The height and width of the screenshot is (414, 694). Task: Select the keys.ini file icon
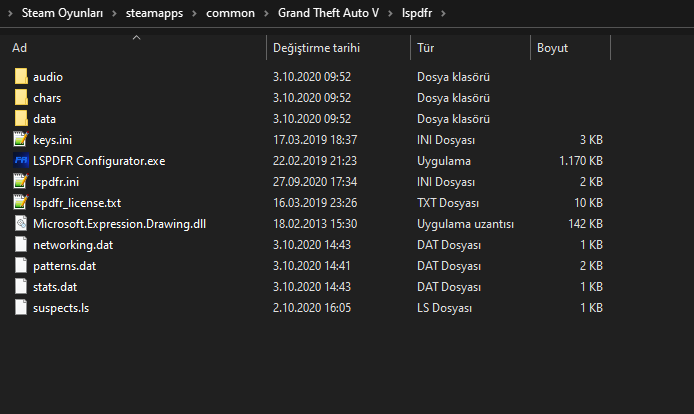pyautogui.click(x=21, y=140)
